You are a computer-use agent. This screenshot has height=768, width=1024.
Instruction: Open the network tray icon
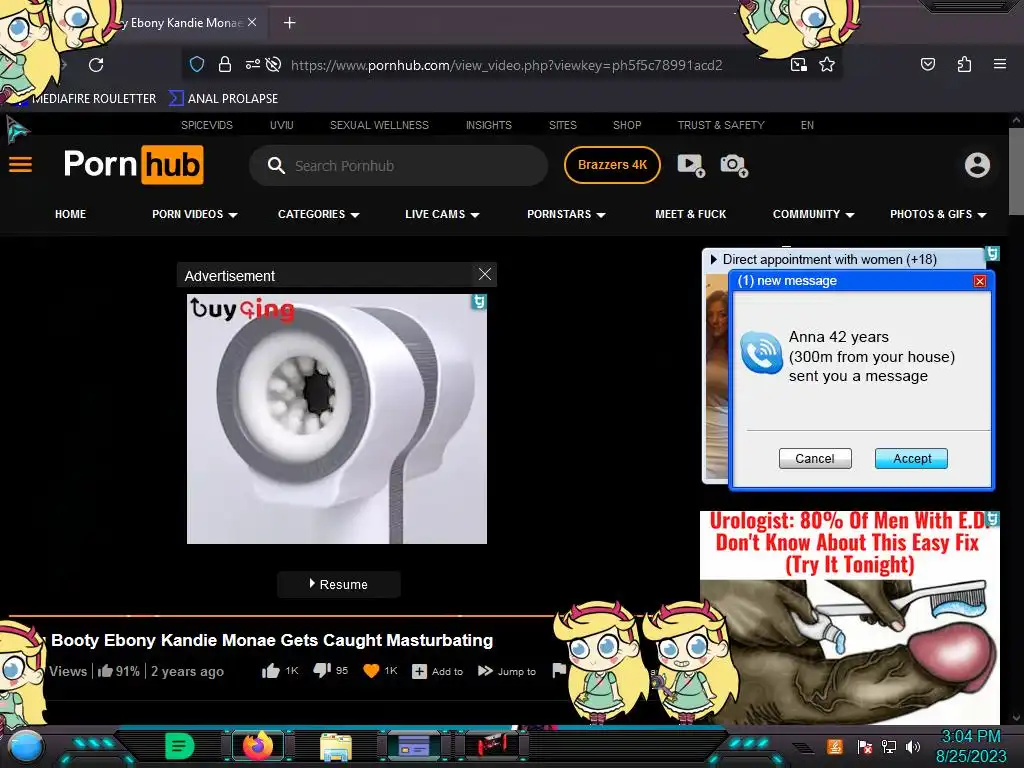888,746
